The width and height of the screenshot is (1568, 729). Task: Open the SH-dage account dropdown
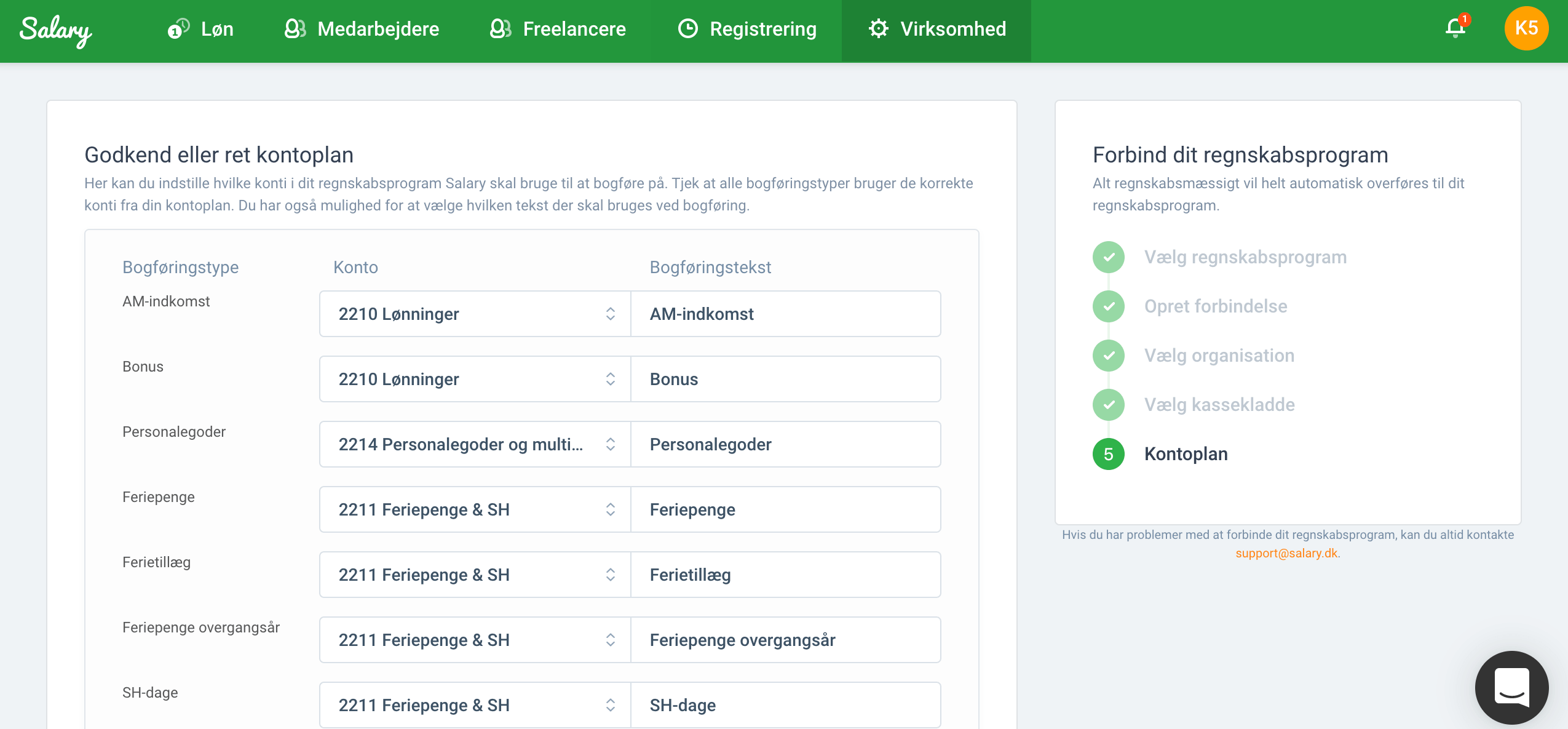(x=609, y=704)
